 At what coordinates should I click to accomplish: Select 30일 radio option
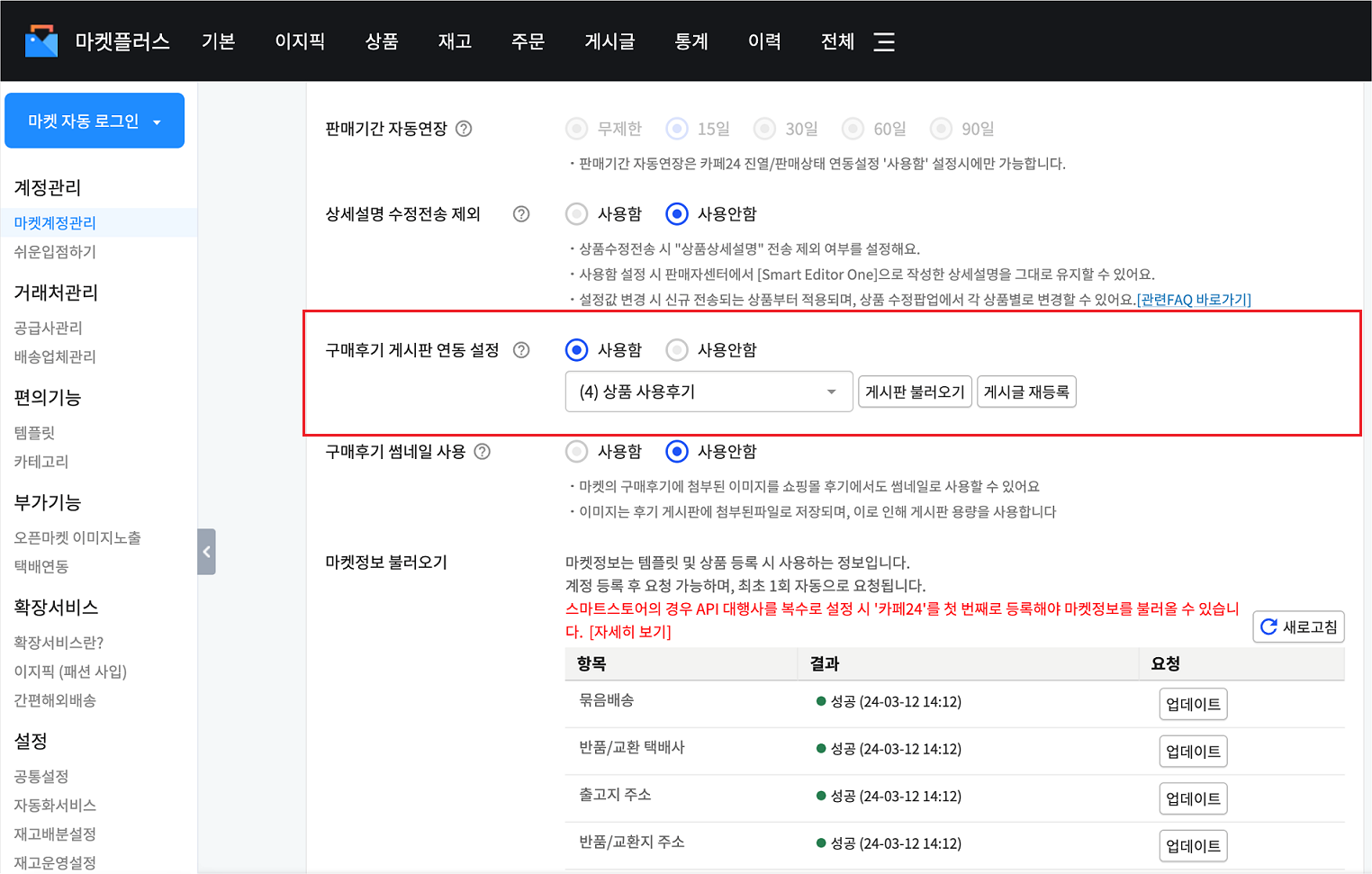764,129
